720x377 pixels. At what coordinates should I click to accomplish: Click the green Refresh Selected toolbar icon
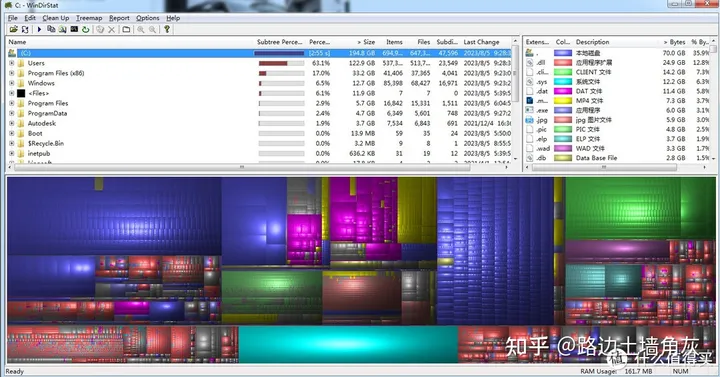pos(85,29)
